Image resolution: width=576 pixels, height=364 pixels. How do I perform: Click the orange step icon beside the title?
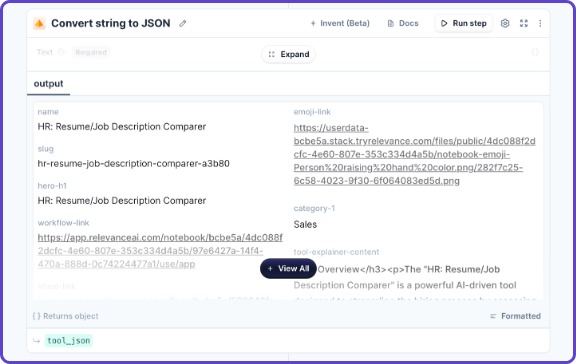point(39,24)
